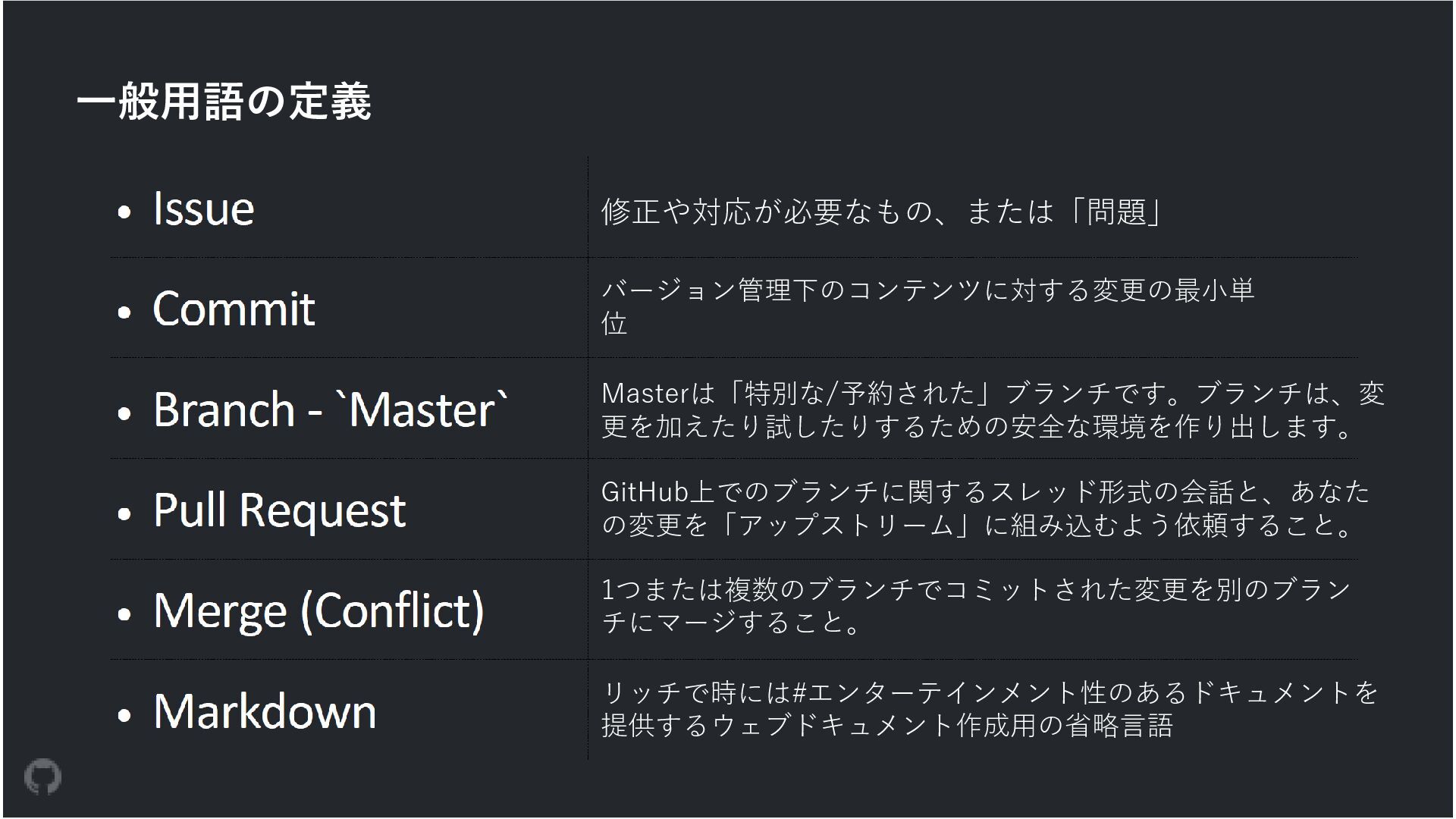Screen dimensions: 1456x819
Task: Click the bullet point before Markdown
Action: [125, 715]
